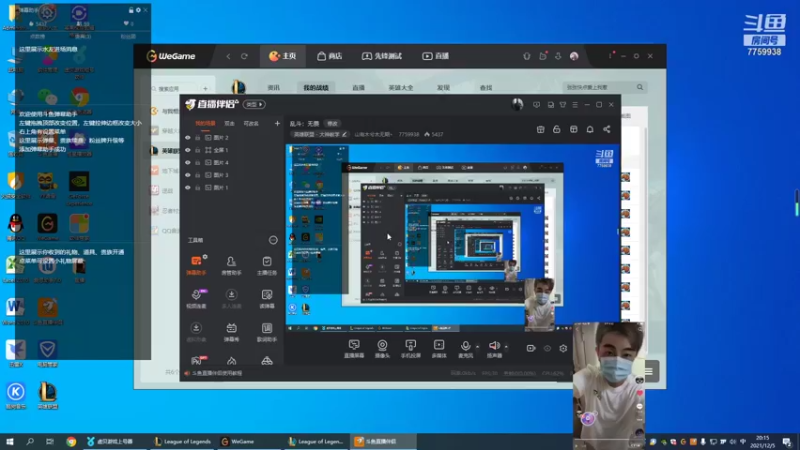Open the 歌词助手 lyrics assistant tool
This screenshot has height=450, width=800.
point(266,332)
